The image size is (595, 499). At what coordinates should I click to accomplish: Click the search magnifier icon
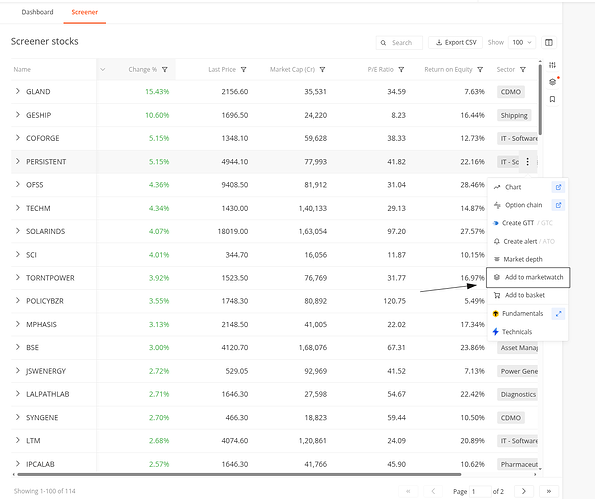(x=383, y=43)
